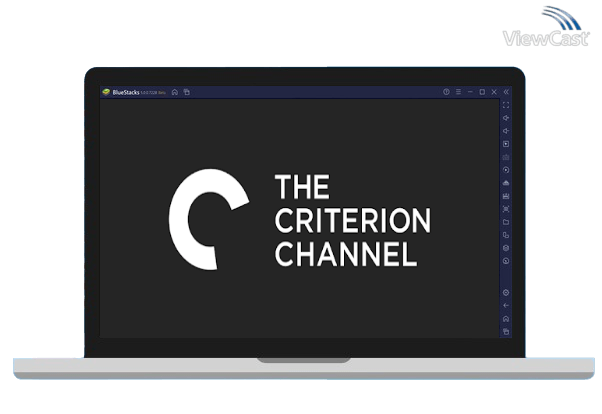Click the upper volume speaker icon
Image resolution: width=602 pixels, height=414 pixels.
point(506,118)
